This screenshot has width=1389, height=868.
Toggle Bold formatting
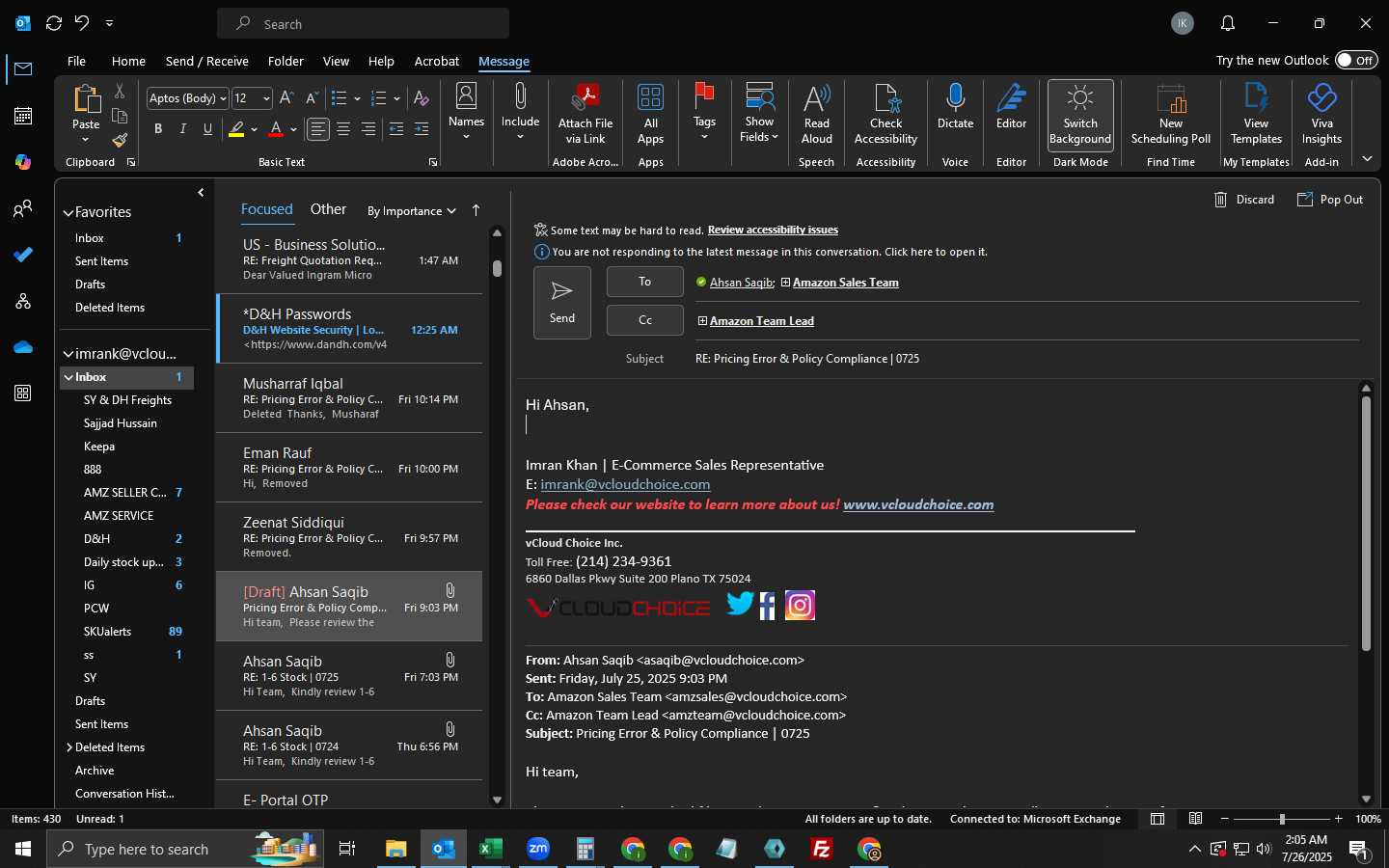tap(158, 128)
